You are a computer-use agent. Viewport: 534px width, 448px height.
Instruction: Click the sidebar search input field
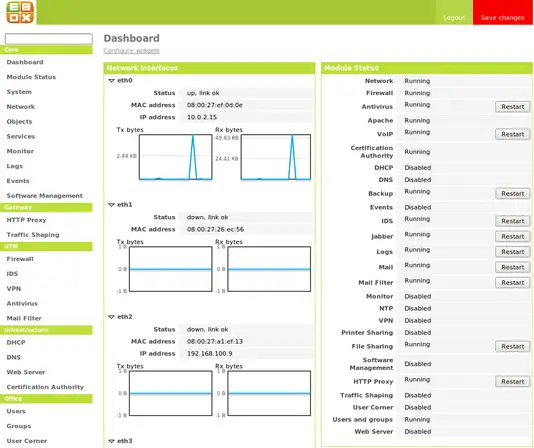pyautogui.click(x=49, y=39)
